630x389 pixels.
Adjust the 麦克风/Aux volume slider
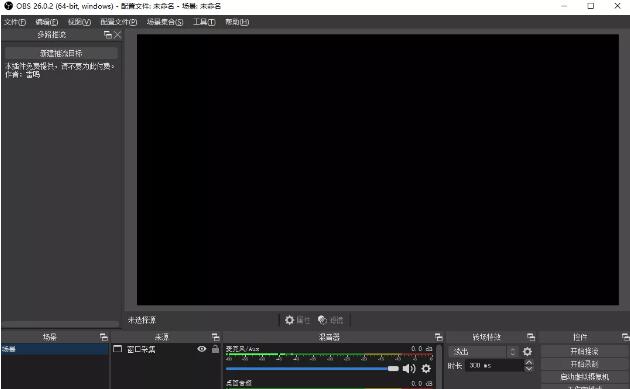[312, 368]
